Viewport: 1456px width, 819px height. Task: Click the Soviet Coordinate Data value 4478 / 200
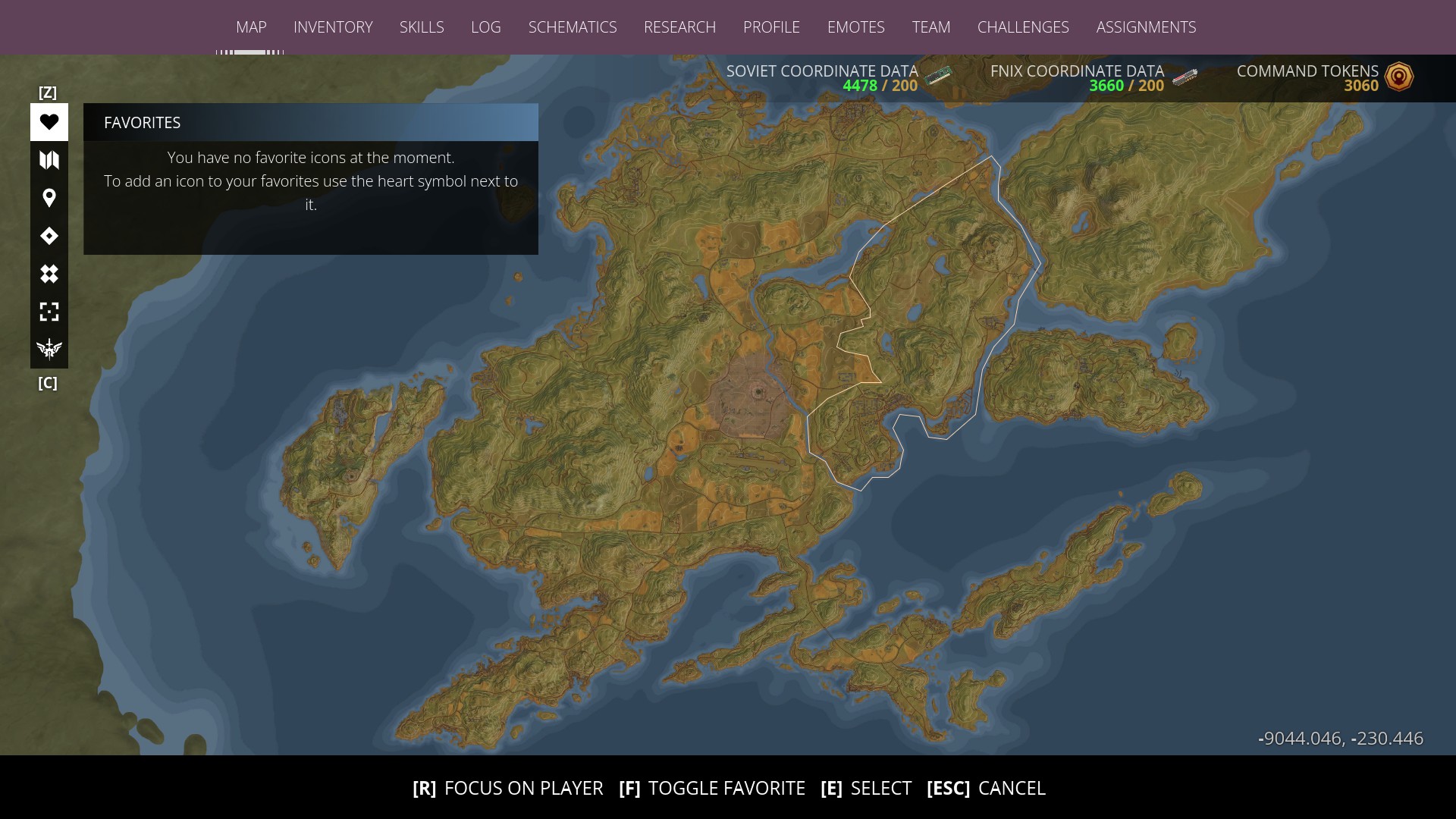click(x=880, y=86)
